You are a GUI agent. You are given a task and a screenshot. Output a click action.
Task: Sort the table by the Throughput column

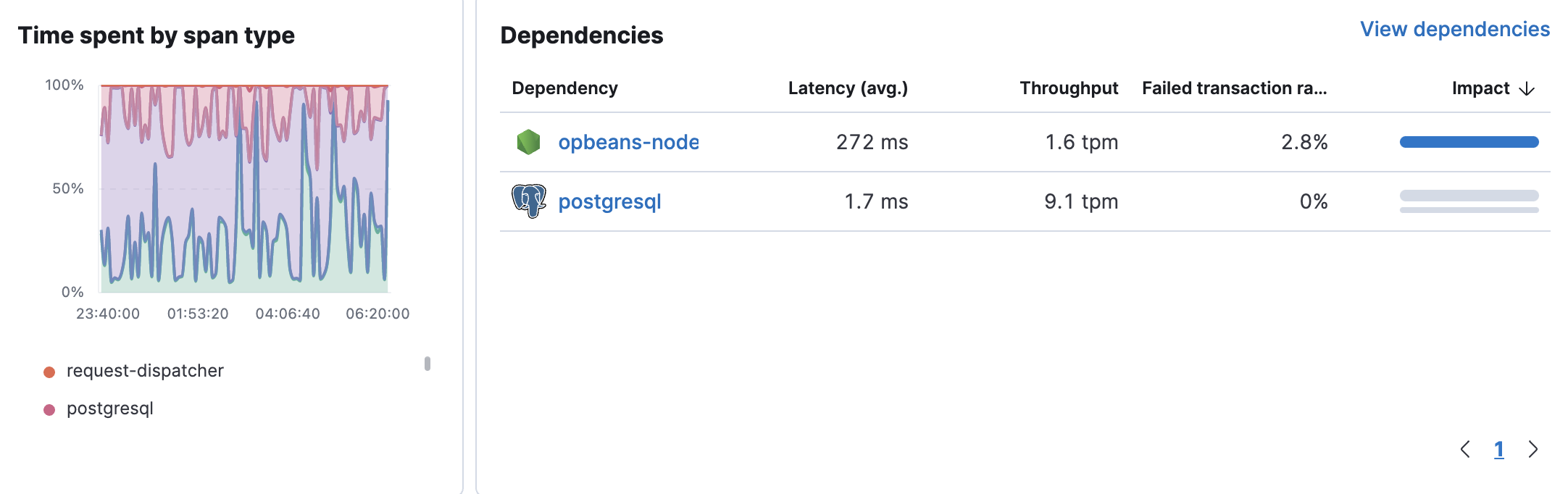point(1067,88)
